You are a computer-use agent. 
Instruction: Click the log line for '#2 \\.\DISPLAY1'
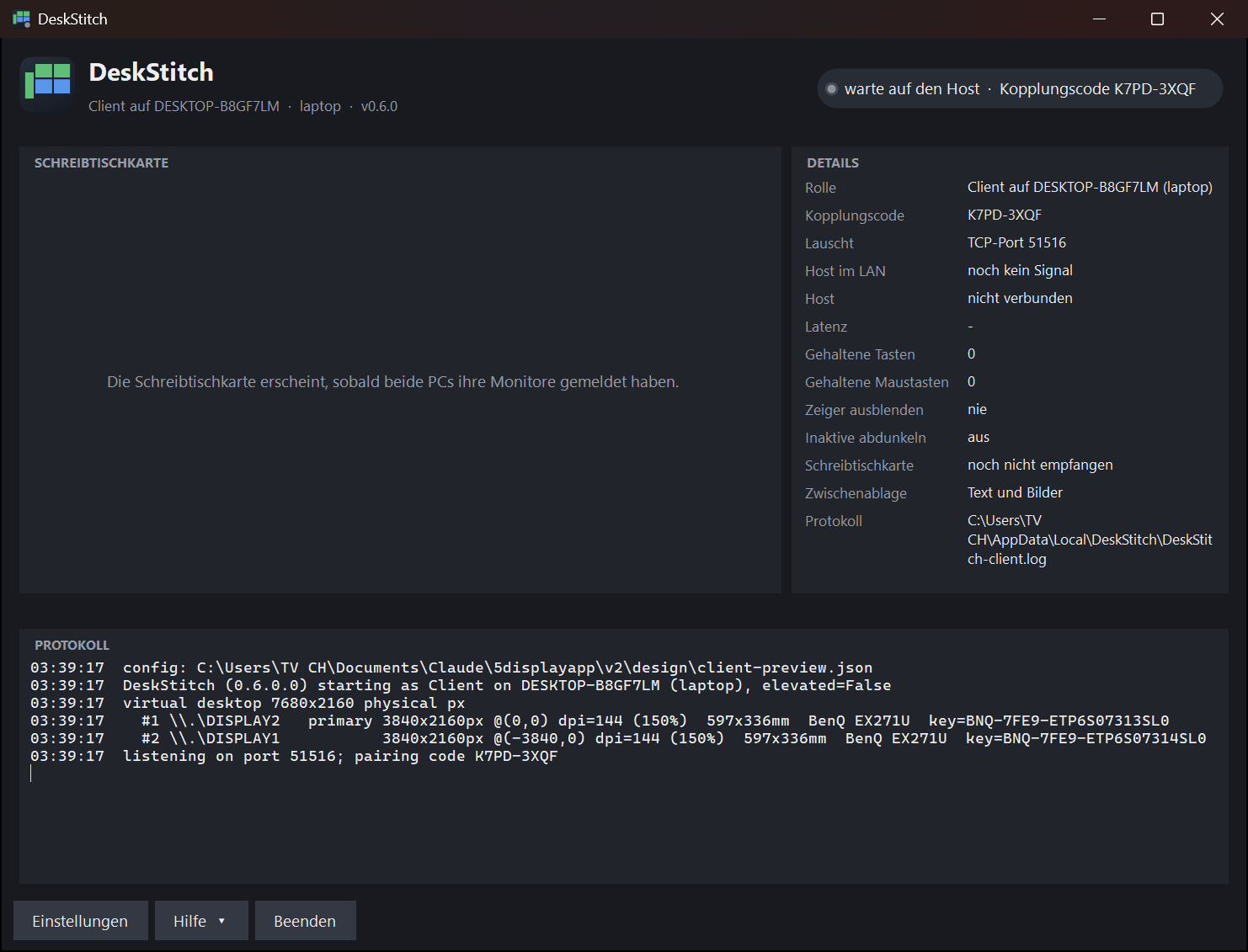(x=618, y=738)
